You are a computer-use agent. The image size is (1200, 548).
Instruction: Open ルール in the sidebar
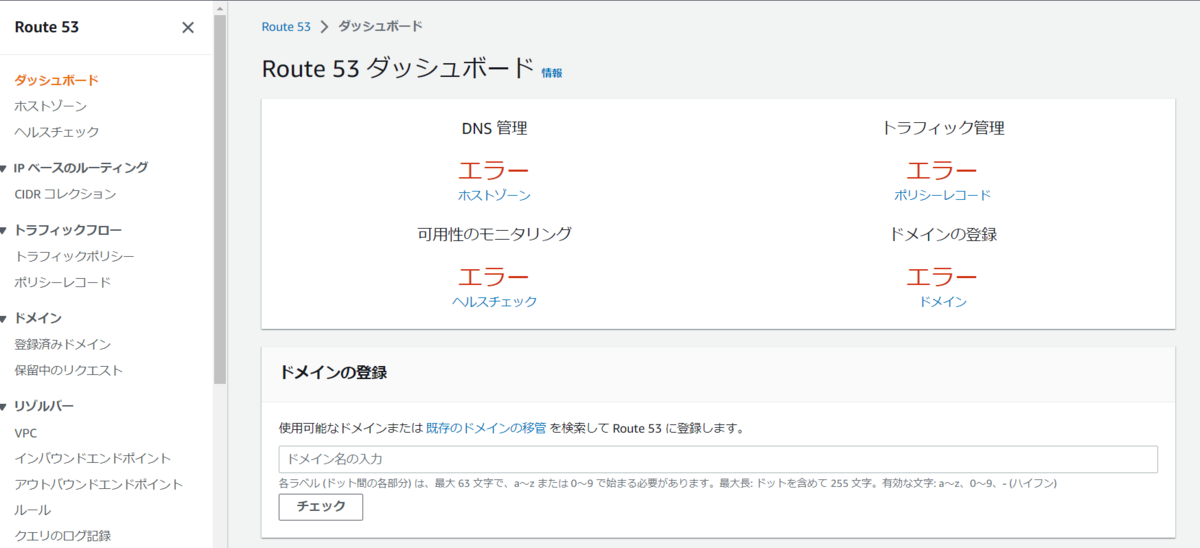pos(32,510)
